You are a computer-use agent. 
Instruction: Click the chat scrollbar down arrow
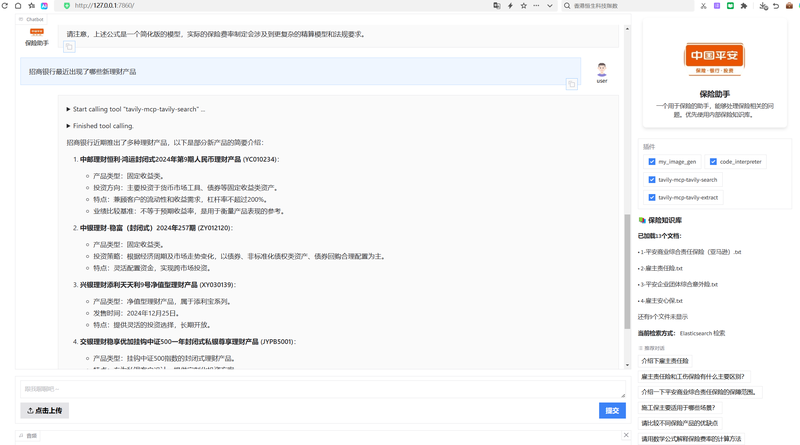coord(627,365)
